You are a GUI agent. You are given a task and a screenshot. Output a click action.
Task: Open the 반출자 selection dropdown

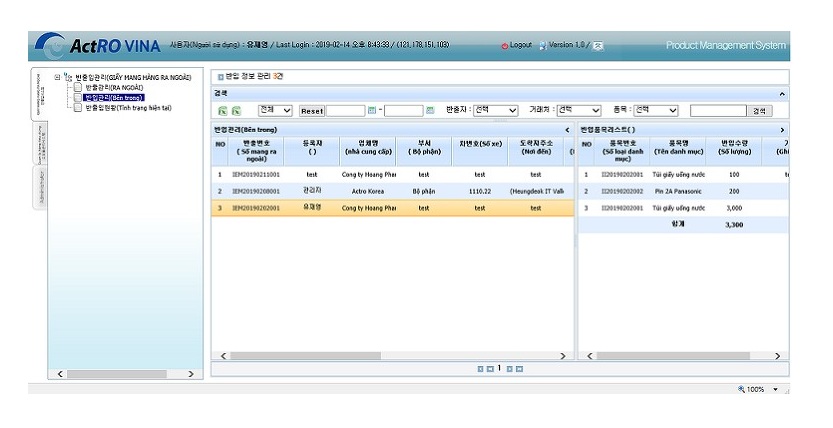point(495,110)
